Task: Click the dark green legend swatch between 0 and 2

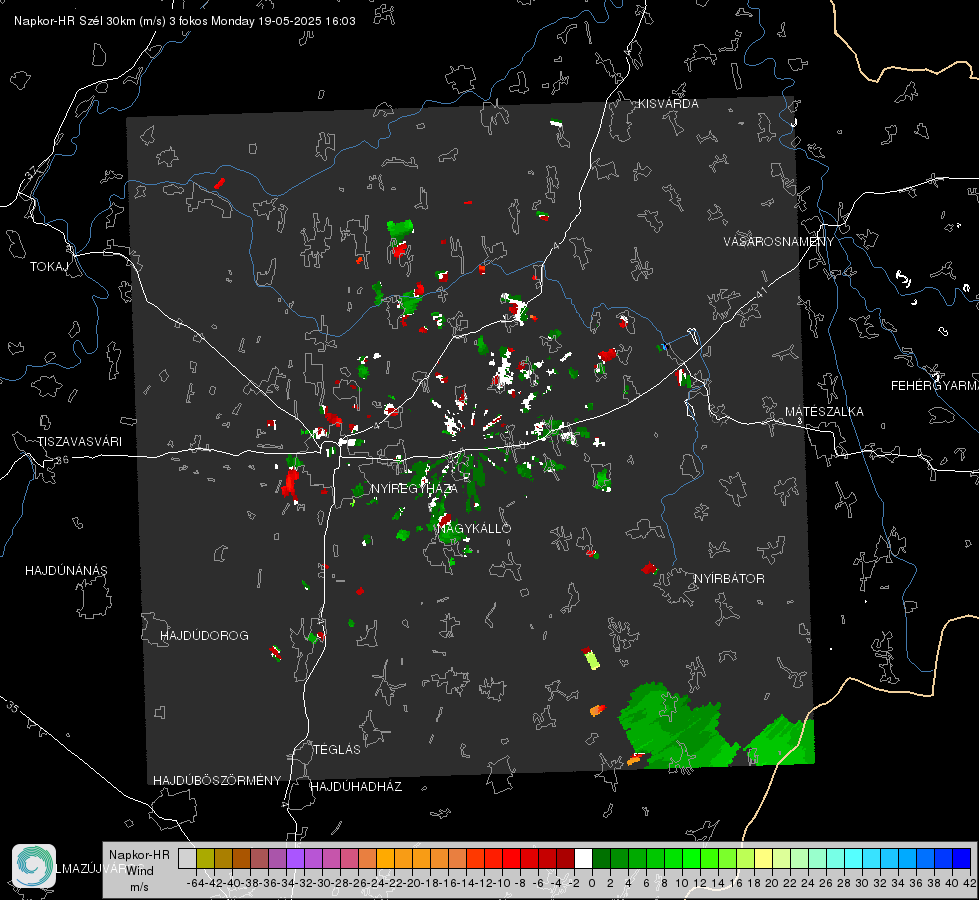Action: click(x=601, y=858)
